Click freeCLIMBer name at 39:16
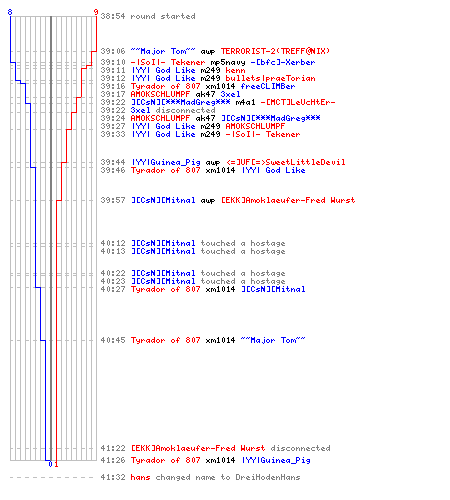The width and height of the screenshot is (450, 500). click(x=268, y=86)
